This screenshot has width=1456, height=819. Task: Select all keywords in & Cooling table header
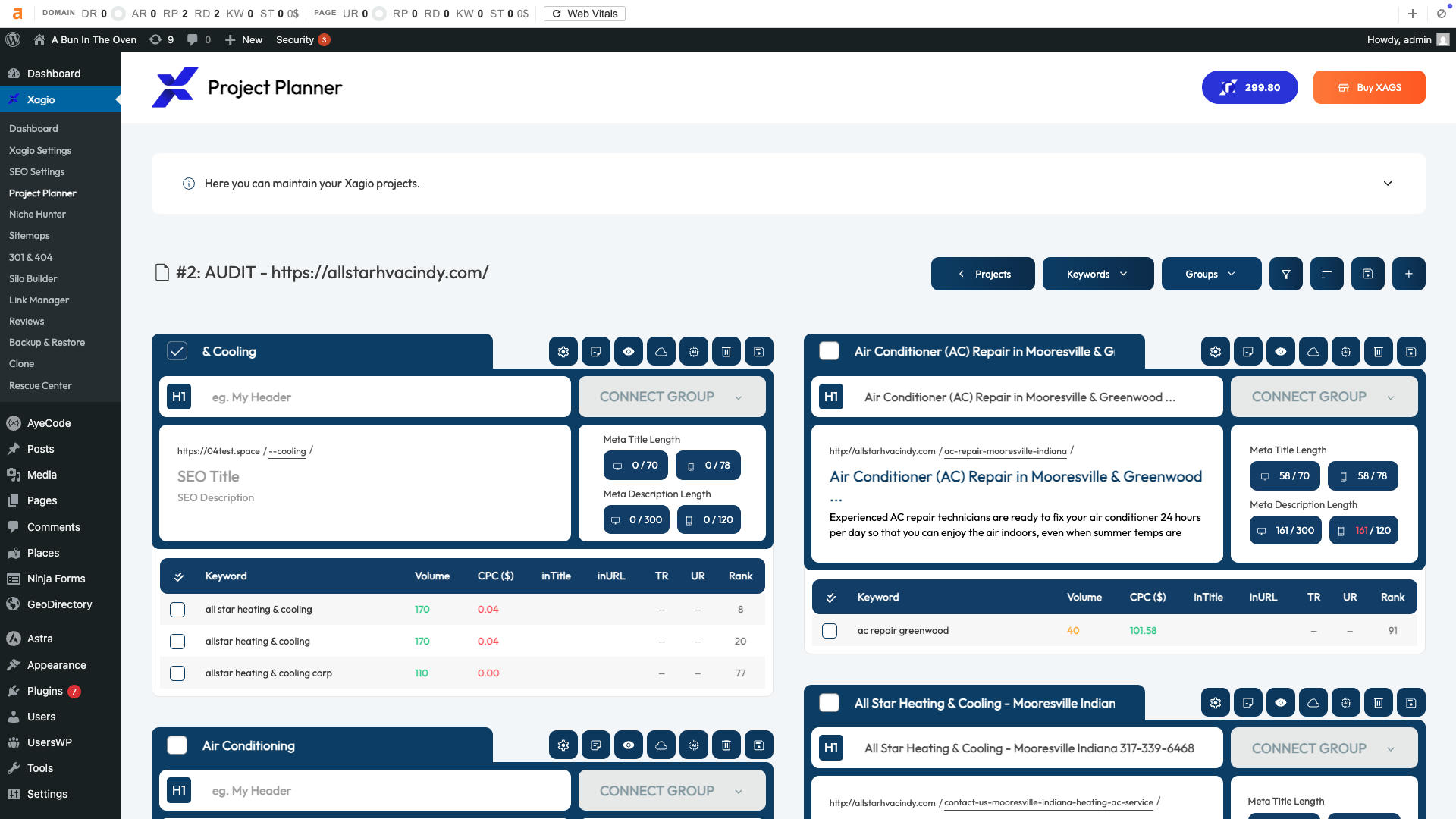tap(179, 576)
